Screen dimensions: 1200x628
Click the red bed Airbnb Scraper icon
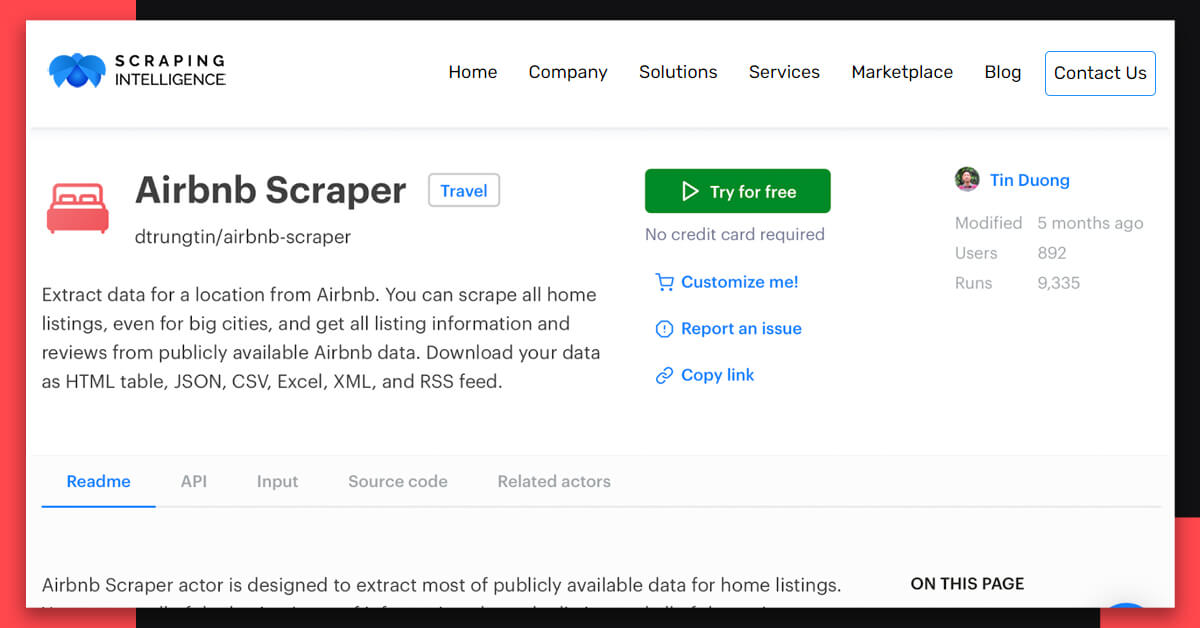click(78, 208)
